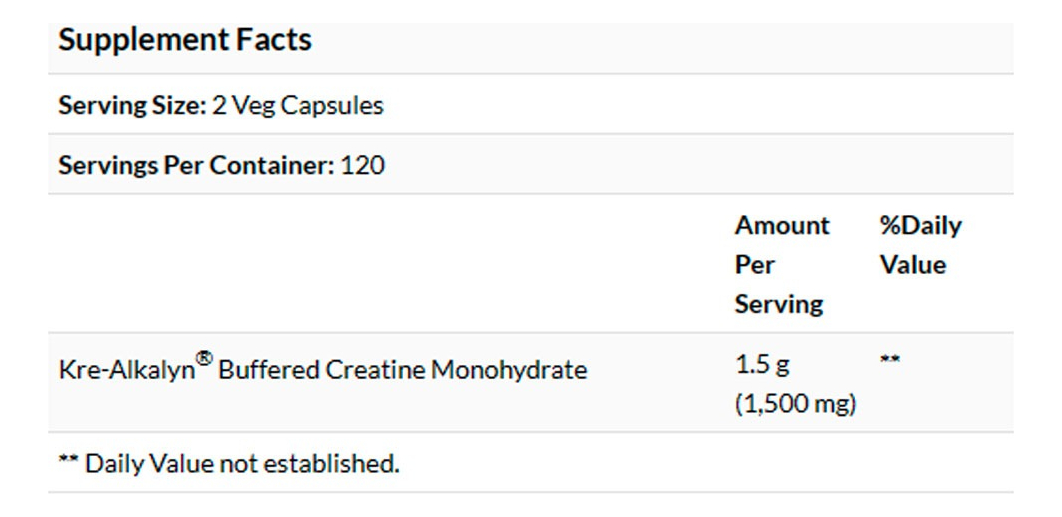Click the Kre-Alkalyn ingredient name
The width and height of the screenshot is (1062, 517).
pos(126,370)
